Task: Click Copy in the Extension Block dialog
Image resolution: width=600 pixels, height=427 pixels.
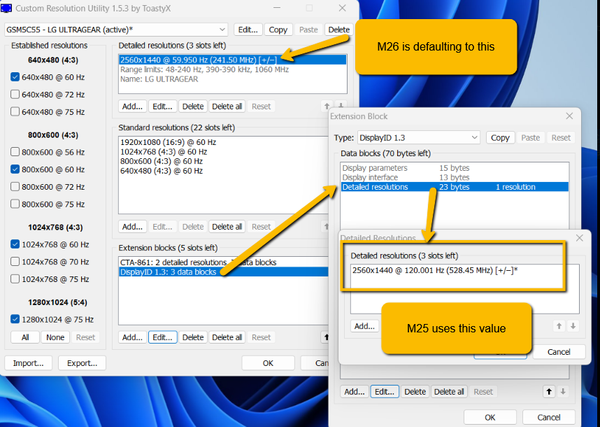Action: click(500, 138)
